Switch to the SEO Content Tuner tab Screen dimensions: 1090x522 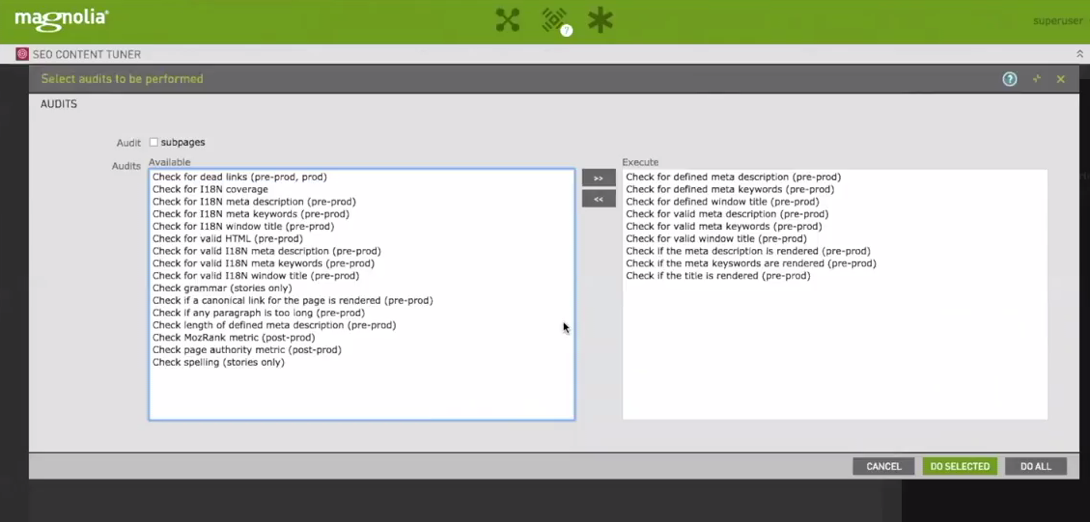tap(86, 55)
